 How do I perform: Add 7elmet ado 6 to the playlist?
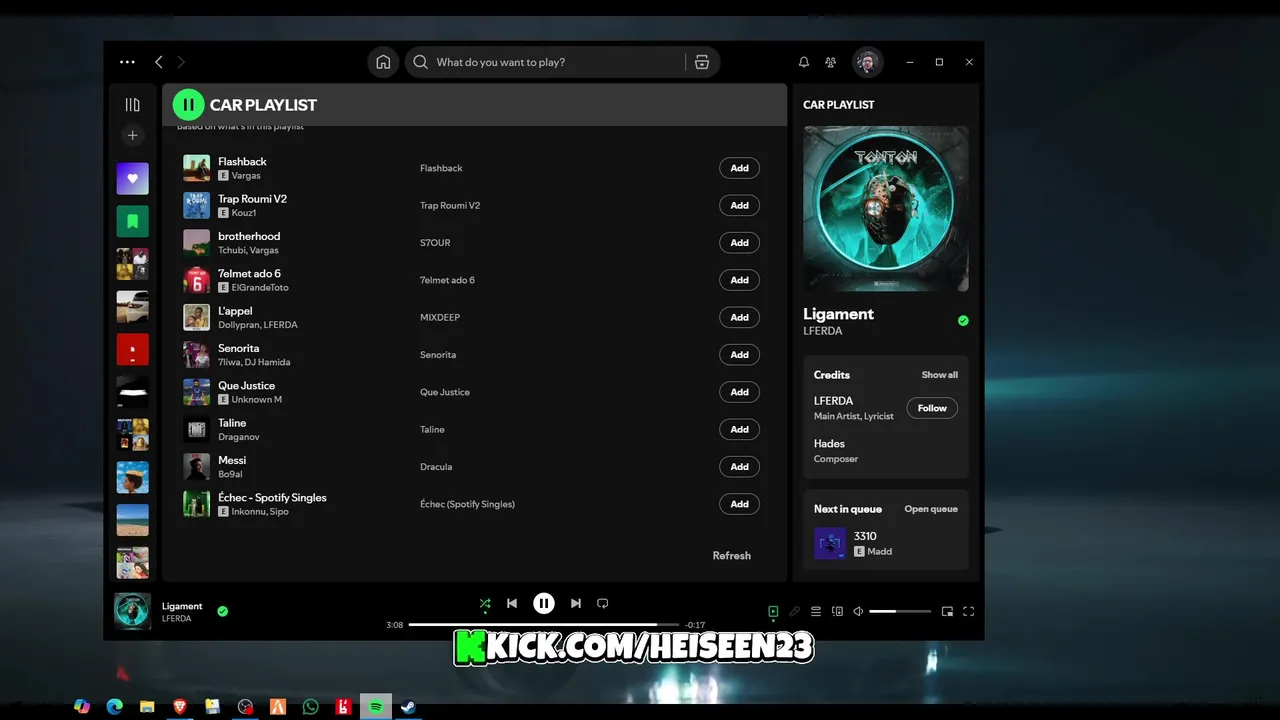pyautogui.click(x=739, y=280)
